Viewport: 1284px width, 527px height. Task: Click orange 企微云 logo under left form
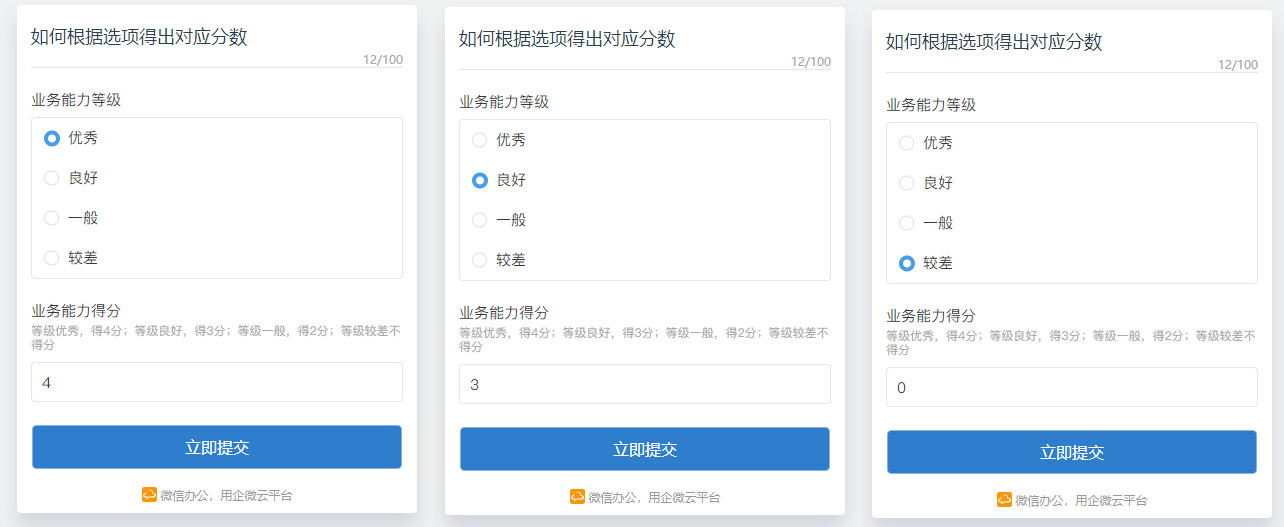coord(150,494)
